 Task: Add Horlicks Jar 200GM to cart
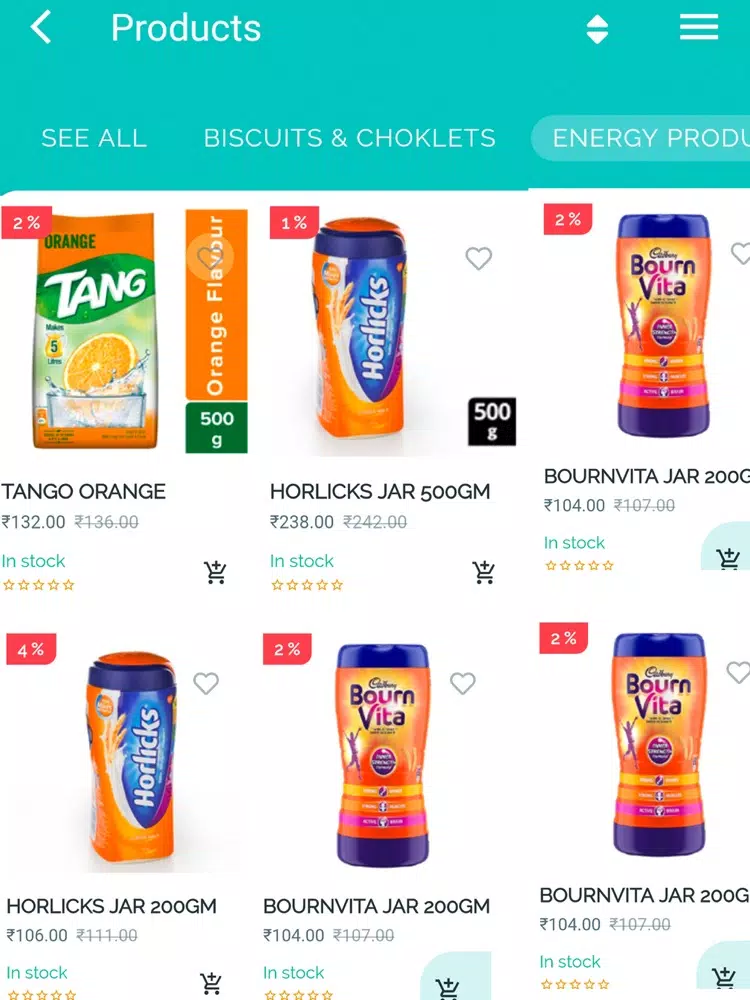click(211, 983)
